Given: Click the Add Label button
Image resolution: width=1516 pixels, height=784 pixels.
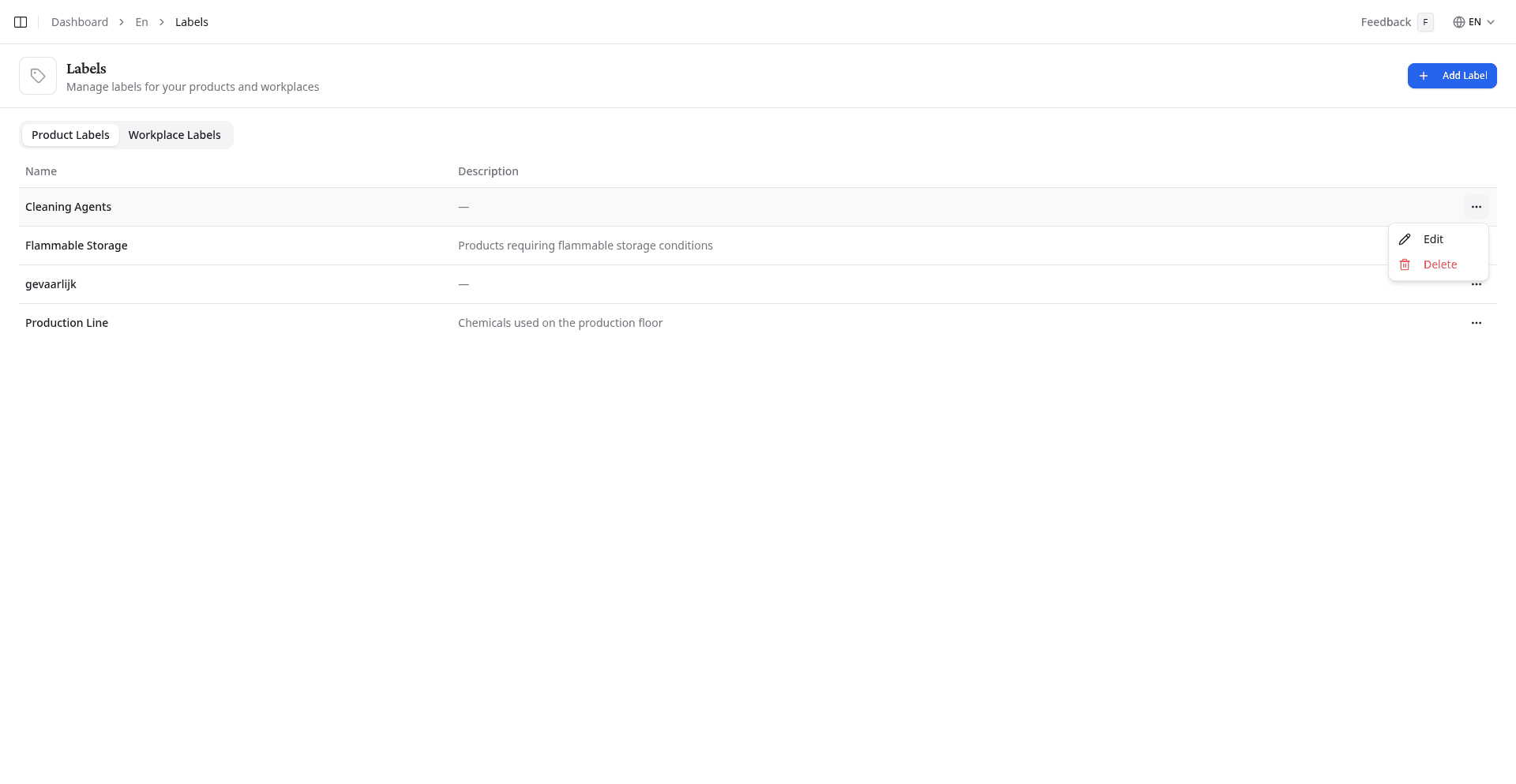Looking at the screenshot, I should [1452, 75].
